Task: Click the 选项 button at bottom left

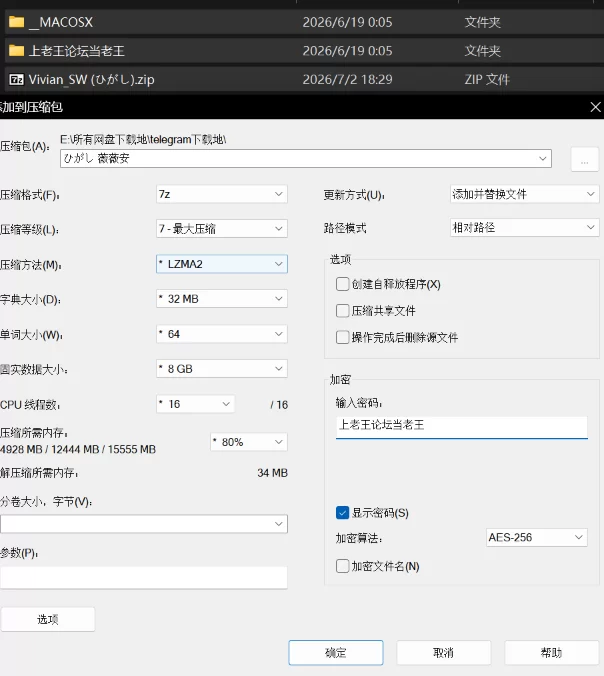Action: click(x=48, y=620)
